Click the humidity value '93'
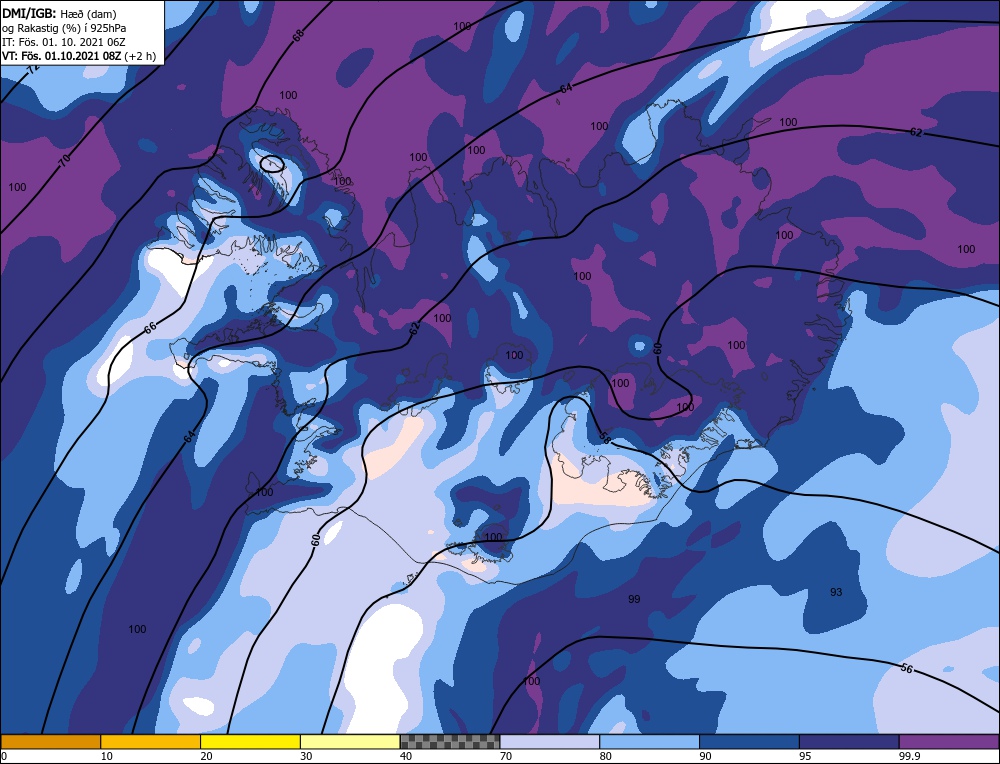 tap(836, 592)
